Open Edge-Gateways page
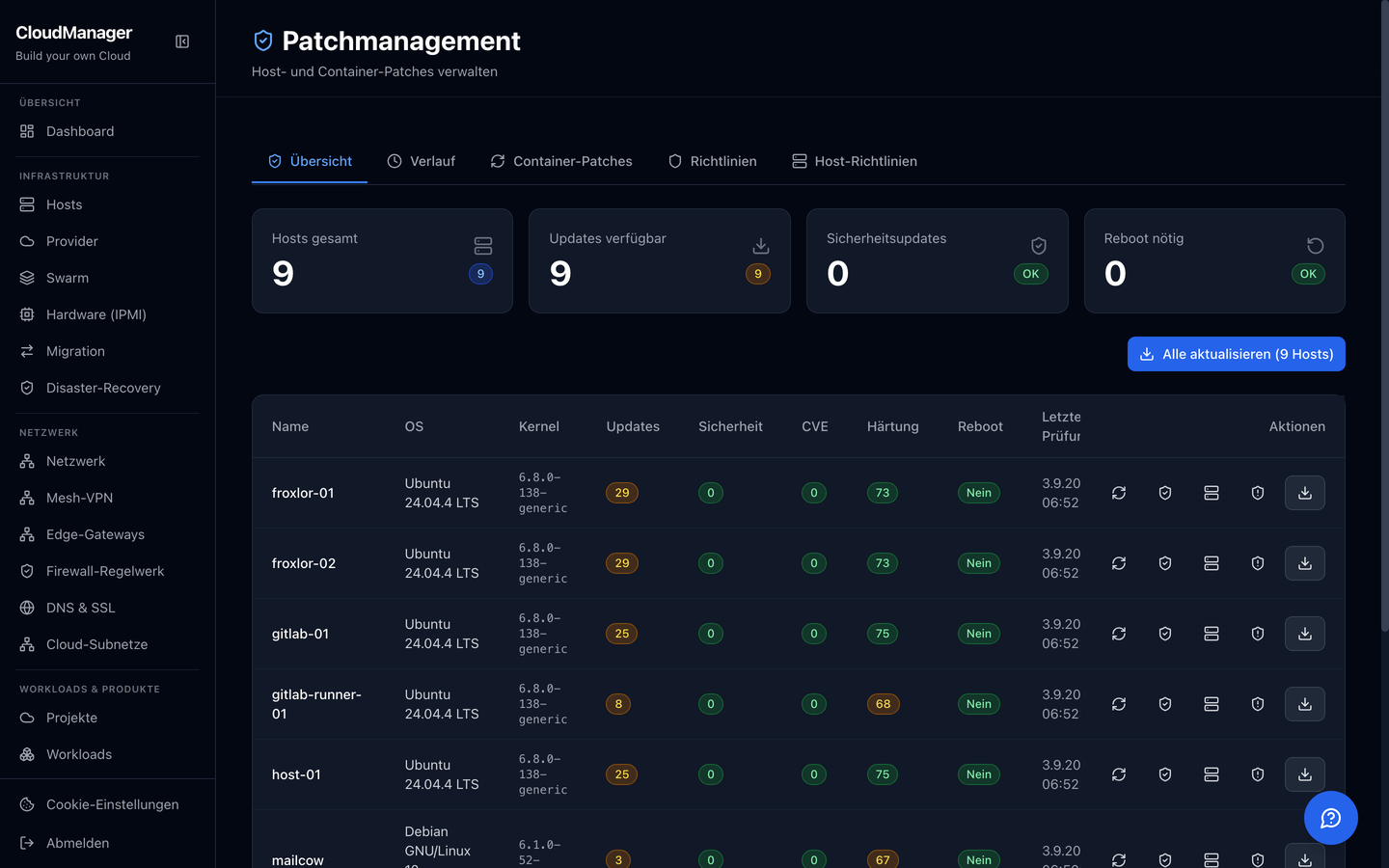Viewport: 1389px width, 868px height. (108, 534)
